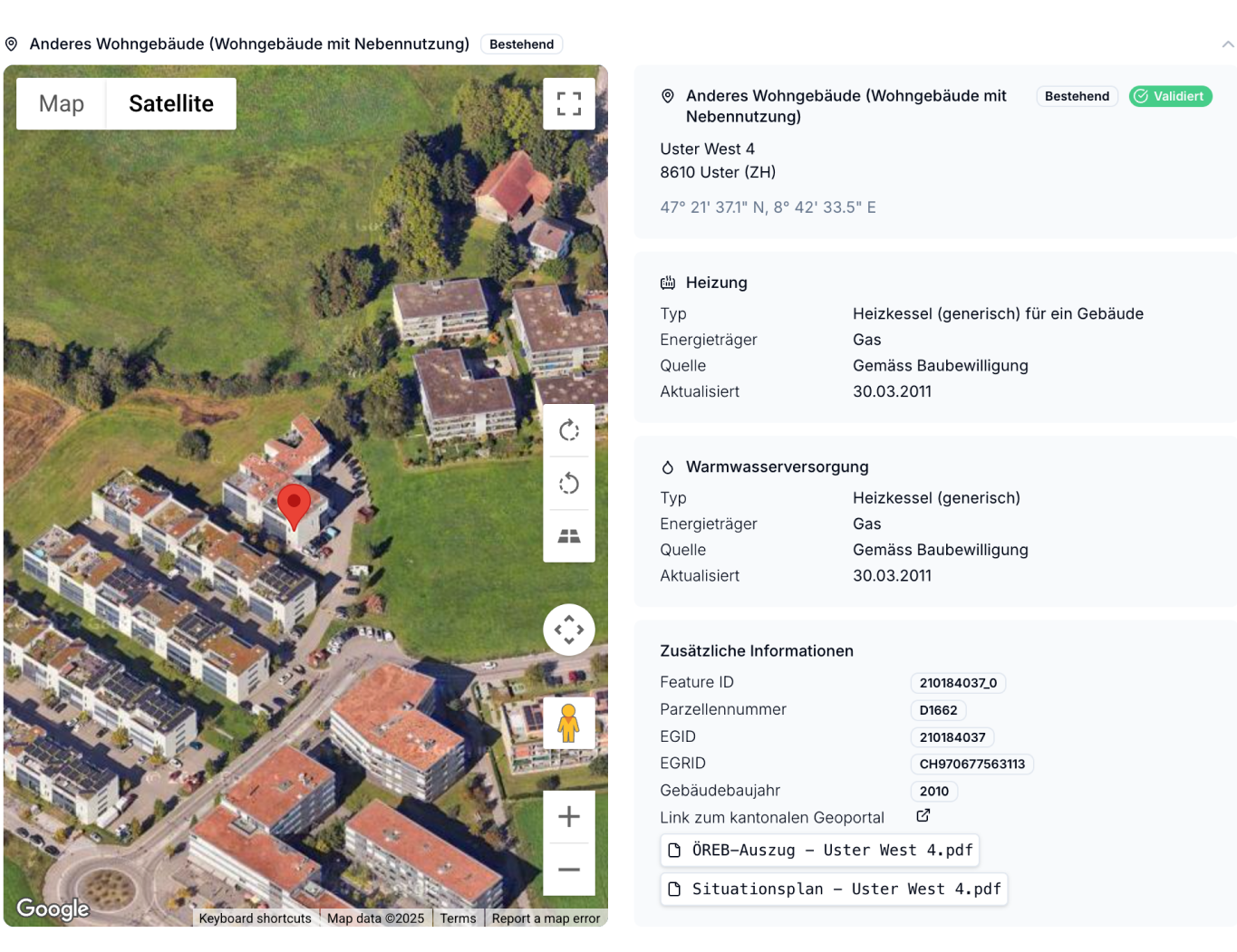The width and height of the screenshot is (1237, 952).
Task: Open the map Terms link
Action: click(x=458, y=918)
